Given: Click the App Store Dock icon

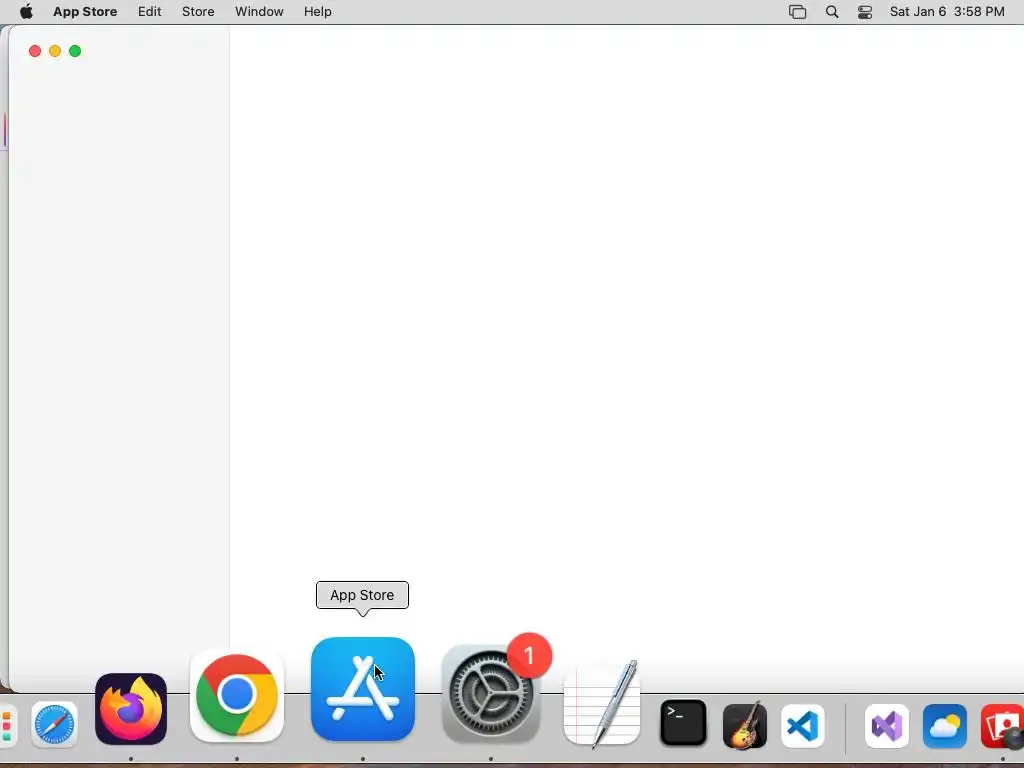Looking at the screenshot, I should click(x=362, y=689).
